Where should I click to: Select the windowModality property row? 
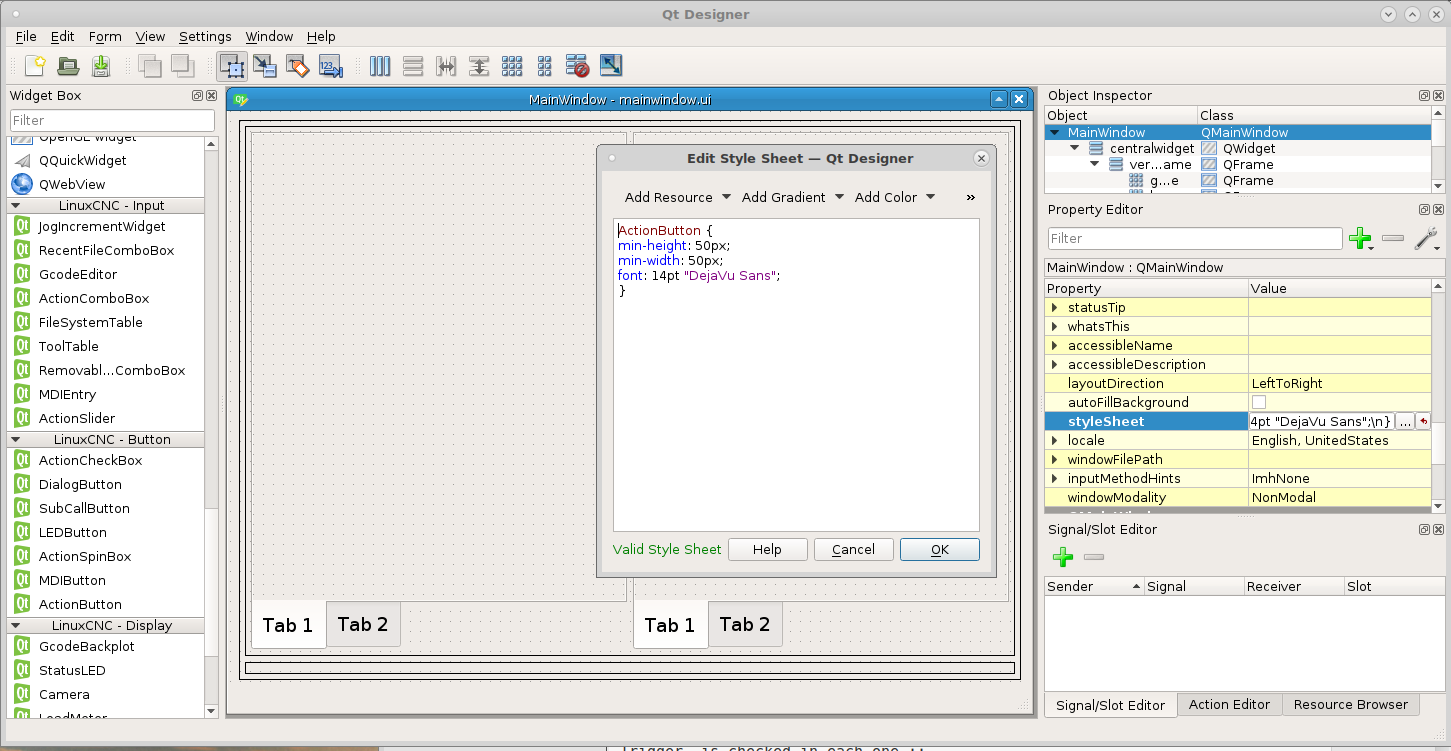pyautogui.click(x=1237, y=498)
